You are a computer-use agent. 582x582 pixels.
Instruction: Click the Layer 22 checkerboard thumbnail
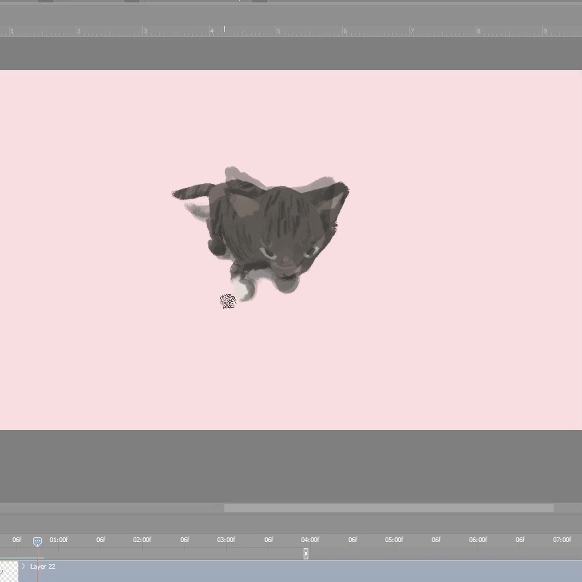(x=9, y=571)
